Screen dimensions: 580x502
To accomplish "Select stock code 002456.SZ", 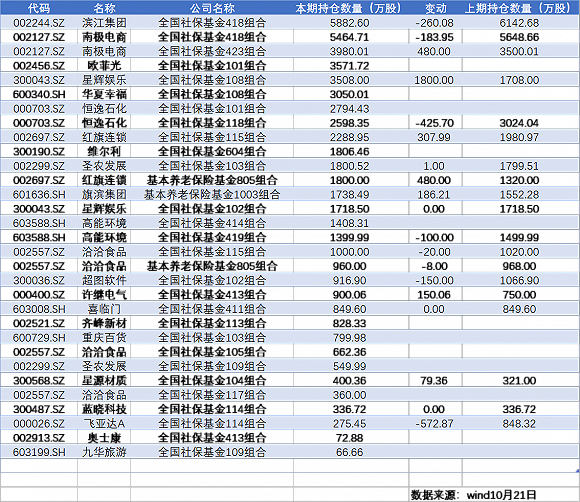I will tap(39, 66).
